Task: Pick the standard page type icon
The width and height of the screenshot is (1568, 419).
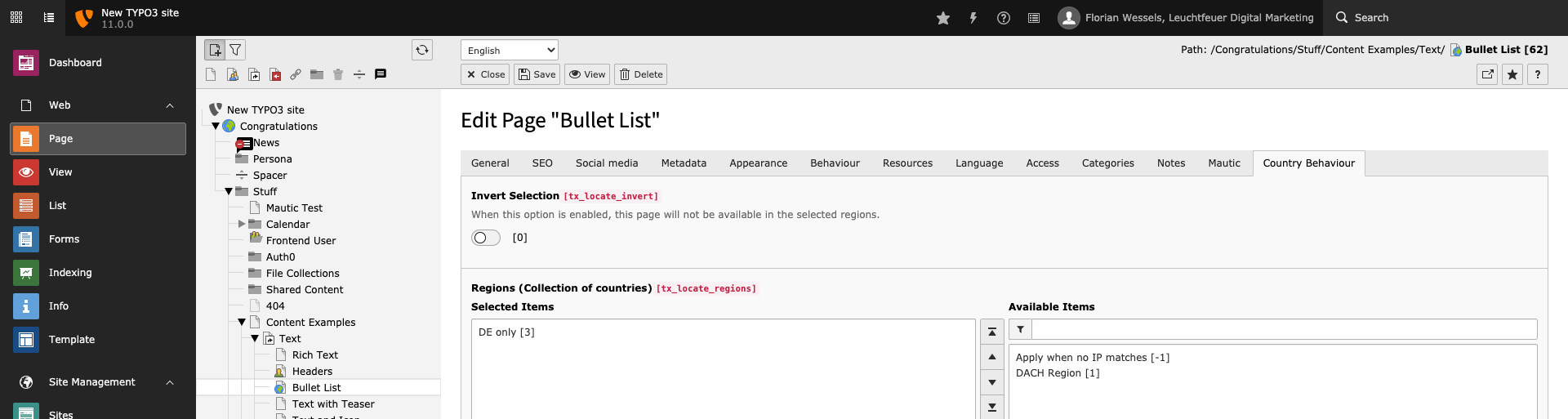Action: pos(211,74)
